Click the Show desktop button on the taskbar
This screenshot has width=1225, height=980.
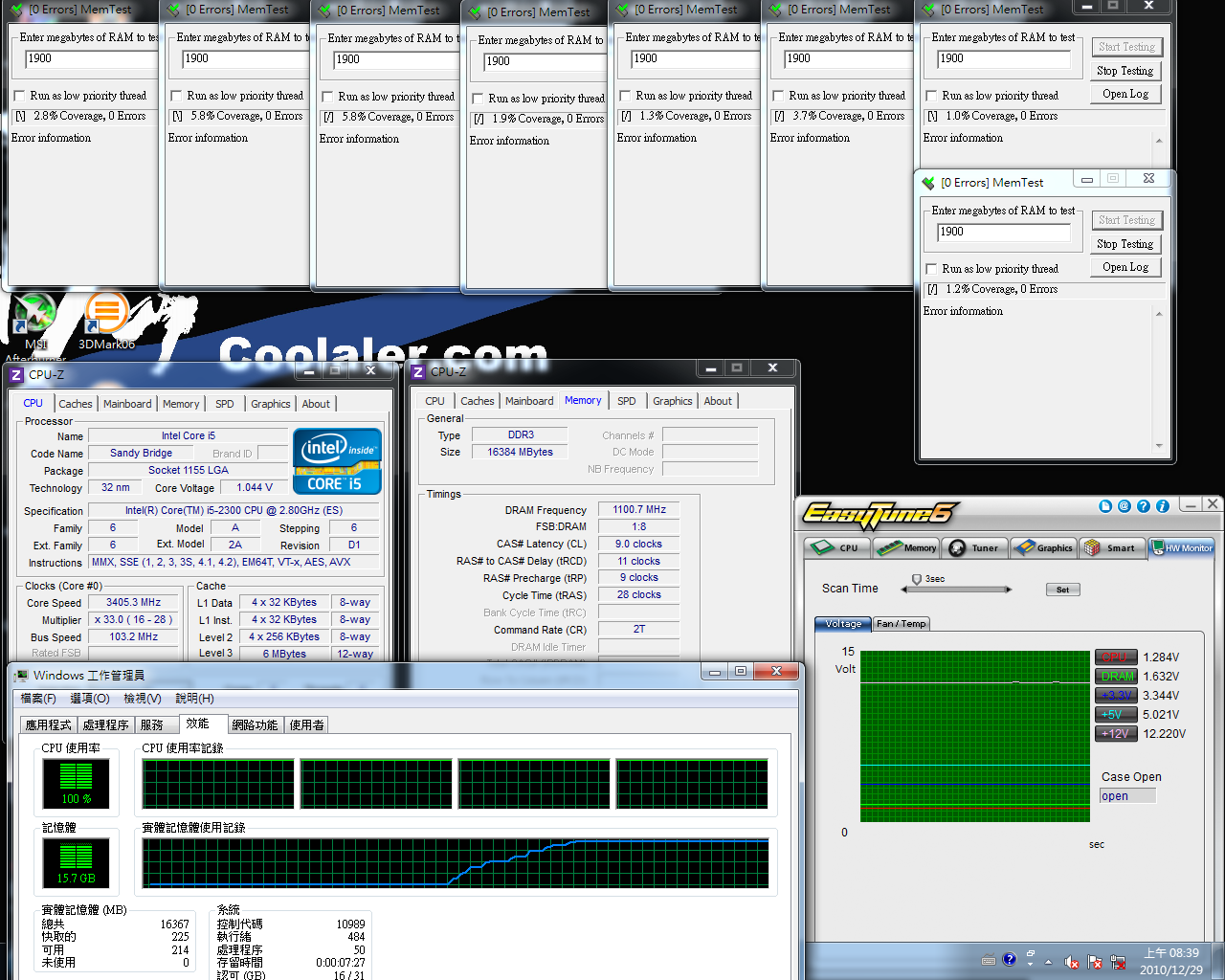tap(1217, 961)
